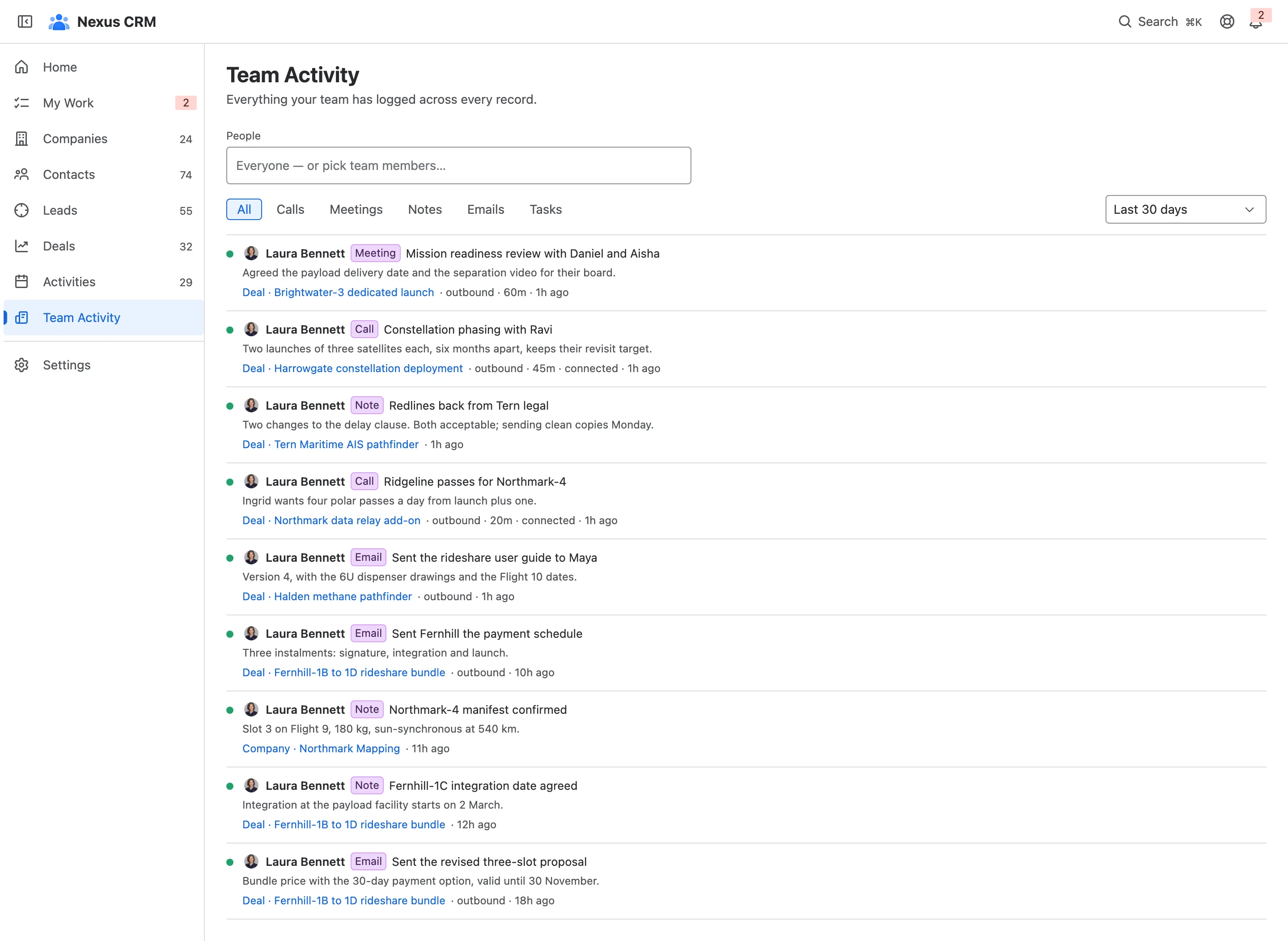Open the Northmark Mapping company link
Viewport: 1288px width, 941px height.
(321, 749)
